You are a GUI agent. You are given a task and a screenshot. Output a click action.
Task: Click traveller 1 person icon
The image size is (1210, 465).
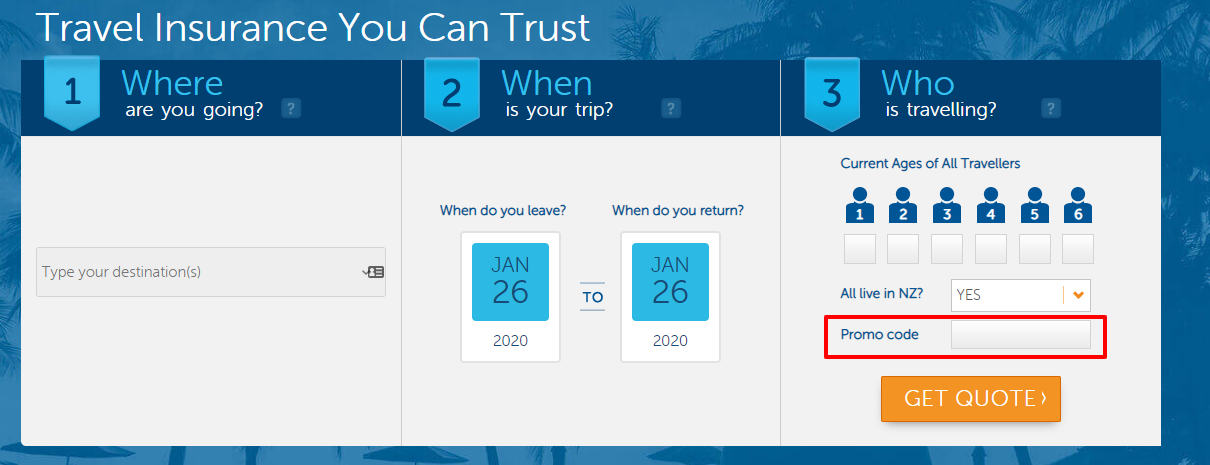tap(860, 205)
